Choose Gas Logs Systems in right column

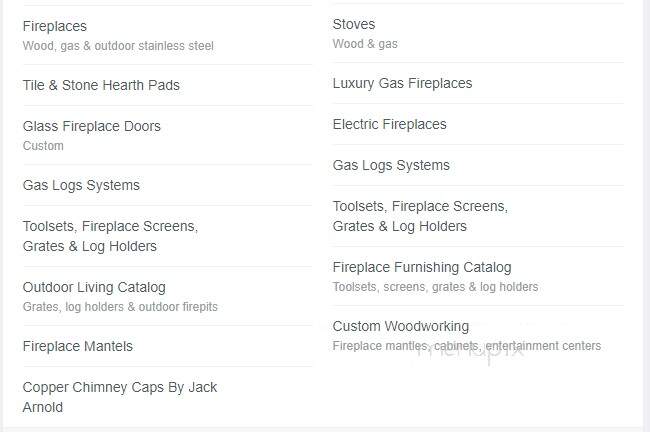391,165
